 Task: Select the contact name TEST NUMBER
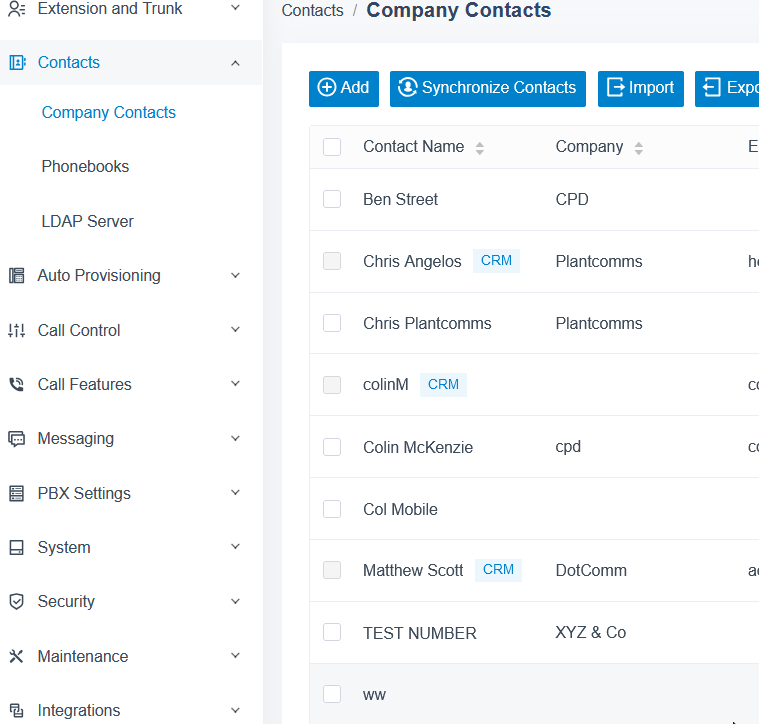tap(420, 633)
